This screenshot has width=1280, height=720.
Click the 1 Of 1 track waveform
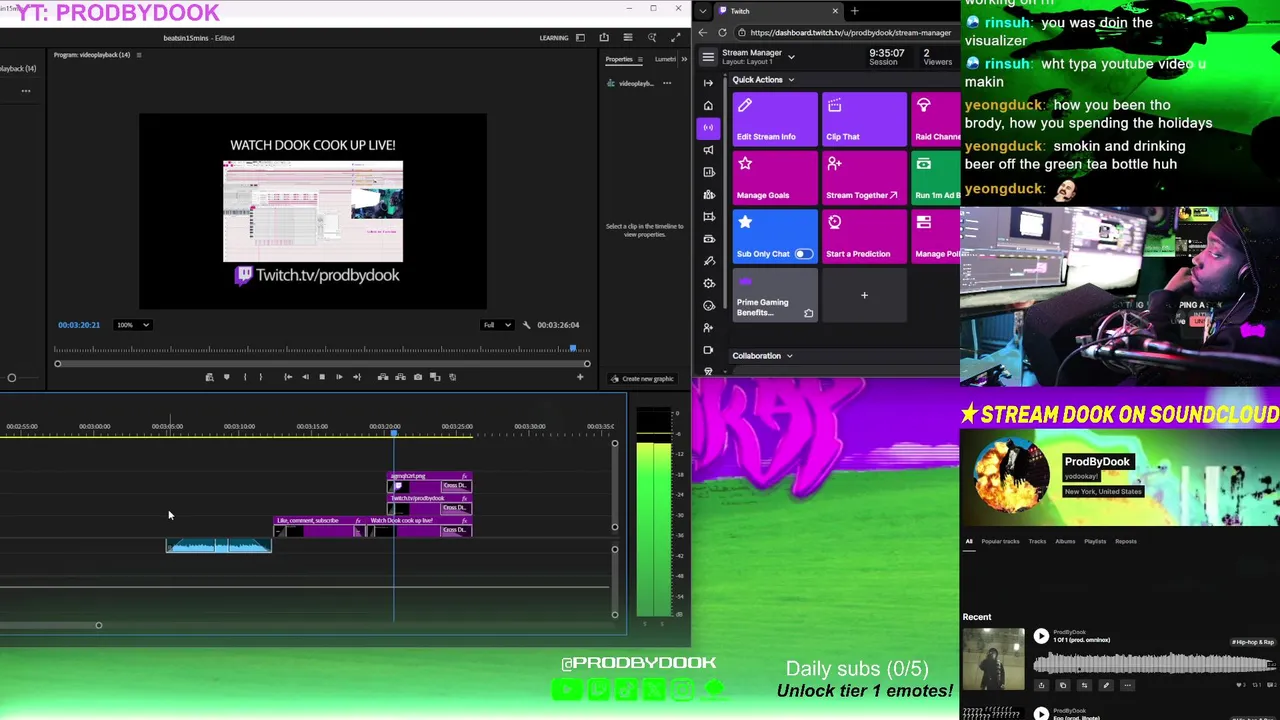[1155, 663]
